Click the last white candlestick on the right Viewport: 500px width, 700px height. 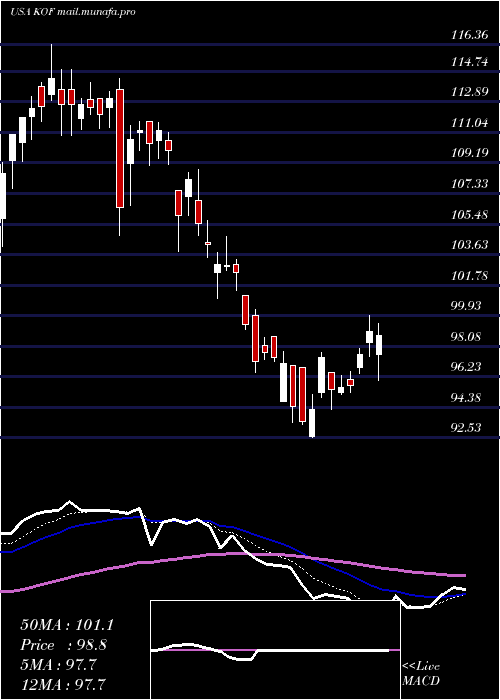pyautogui.click(x=379, y=345)
